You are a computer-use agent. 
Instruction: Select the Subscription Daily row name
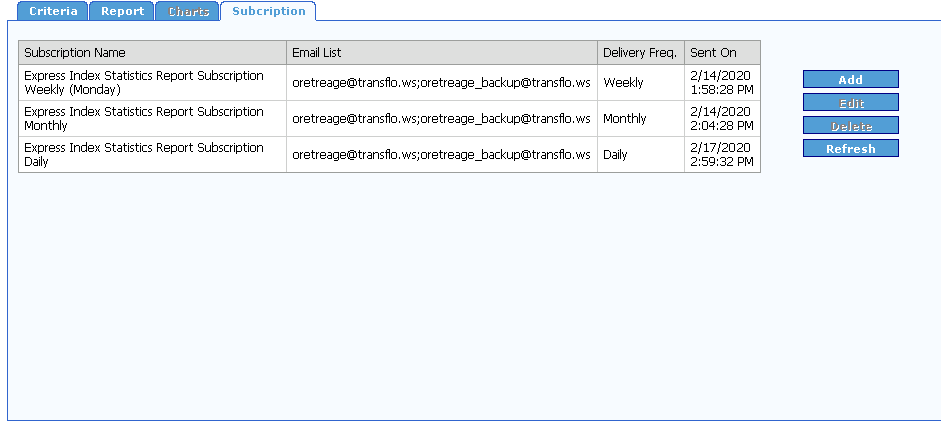(x=144, y=155)
